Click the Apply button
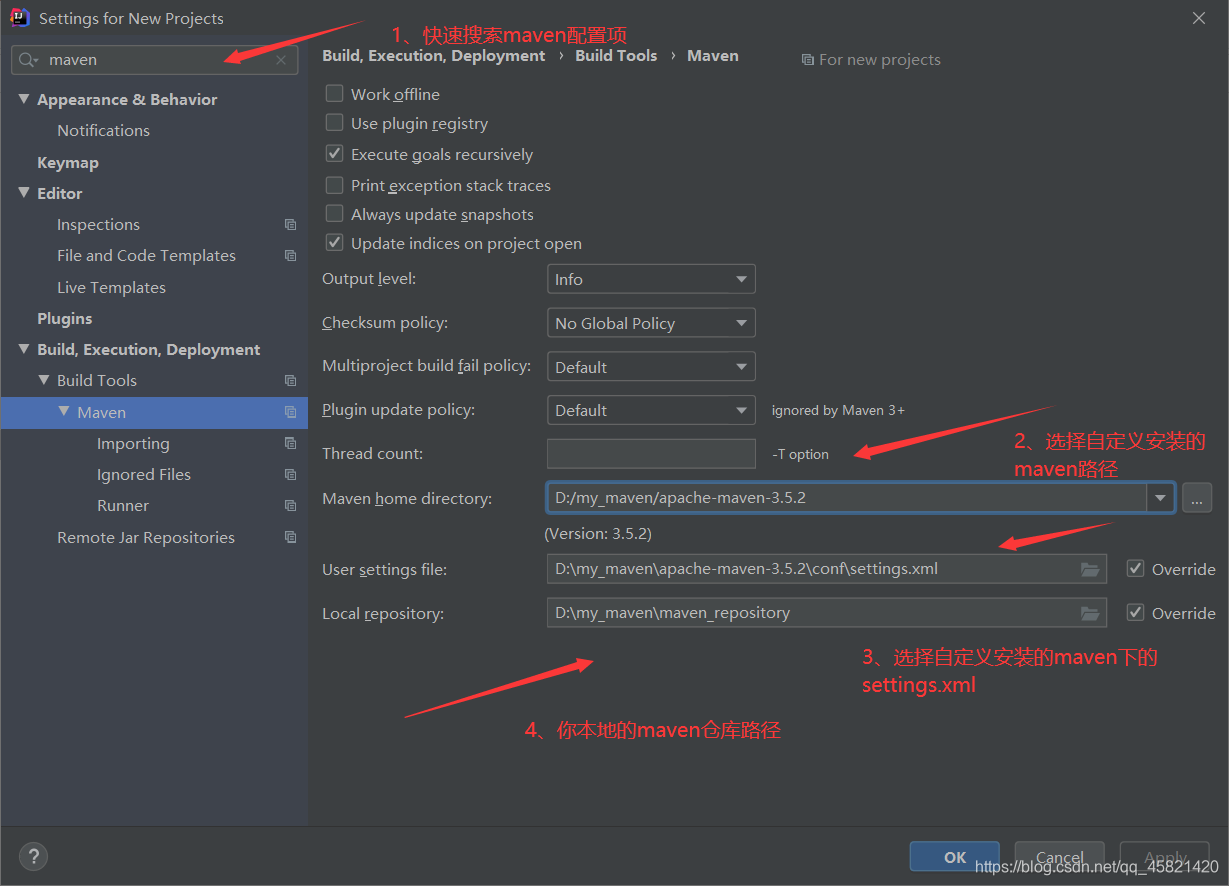This screenshot has height=886, width=1229. [x=1165, y=857]
